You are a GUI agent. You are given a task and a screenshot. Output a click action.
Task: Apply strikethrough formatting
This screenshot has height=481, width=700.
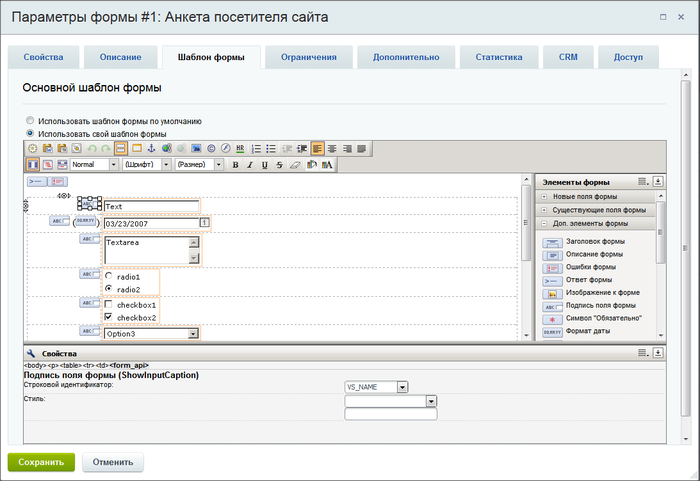coord(279,165)
